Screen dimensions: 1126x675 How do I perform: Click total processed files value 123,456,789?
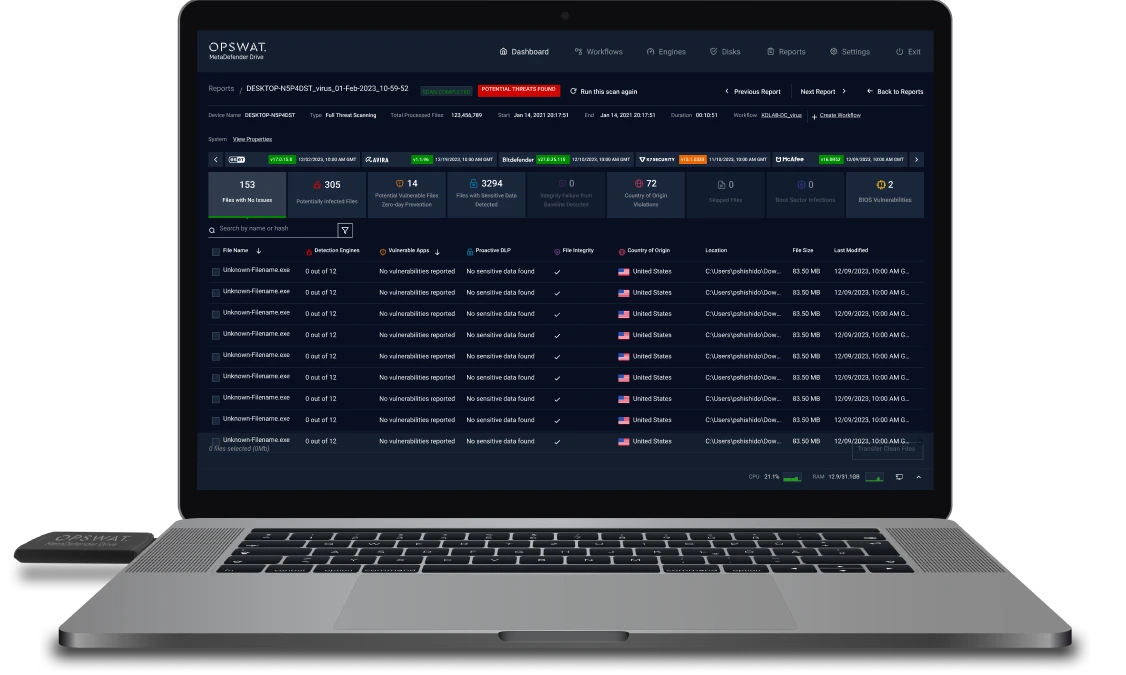(467, 115)
